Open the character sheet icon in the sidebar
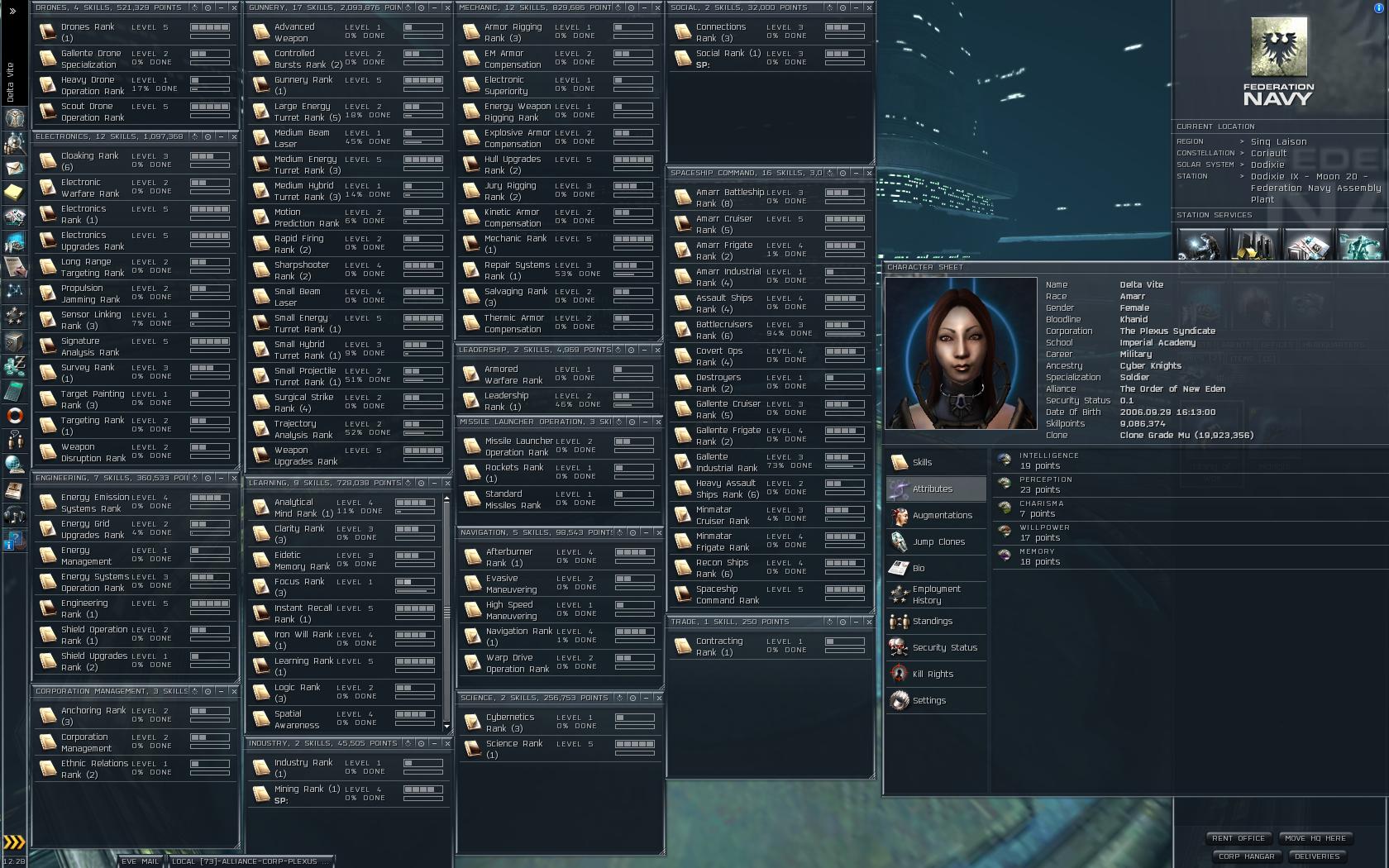 [x=14, y=117]
